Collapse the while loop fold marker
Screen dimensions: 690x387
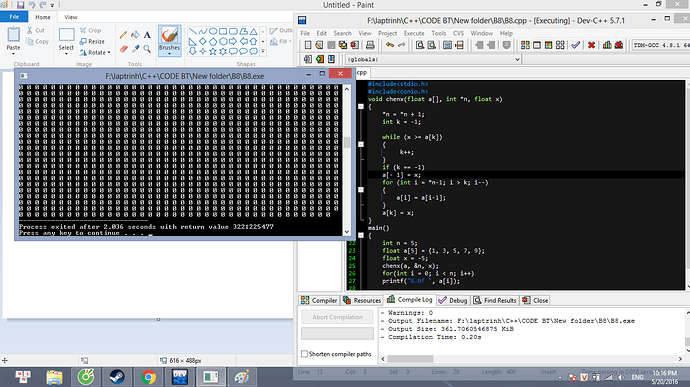click(361, 144)
